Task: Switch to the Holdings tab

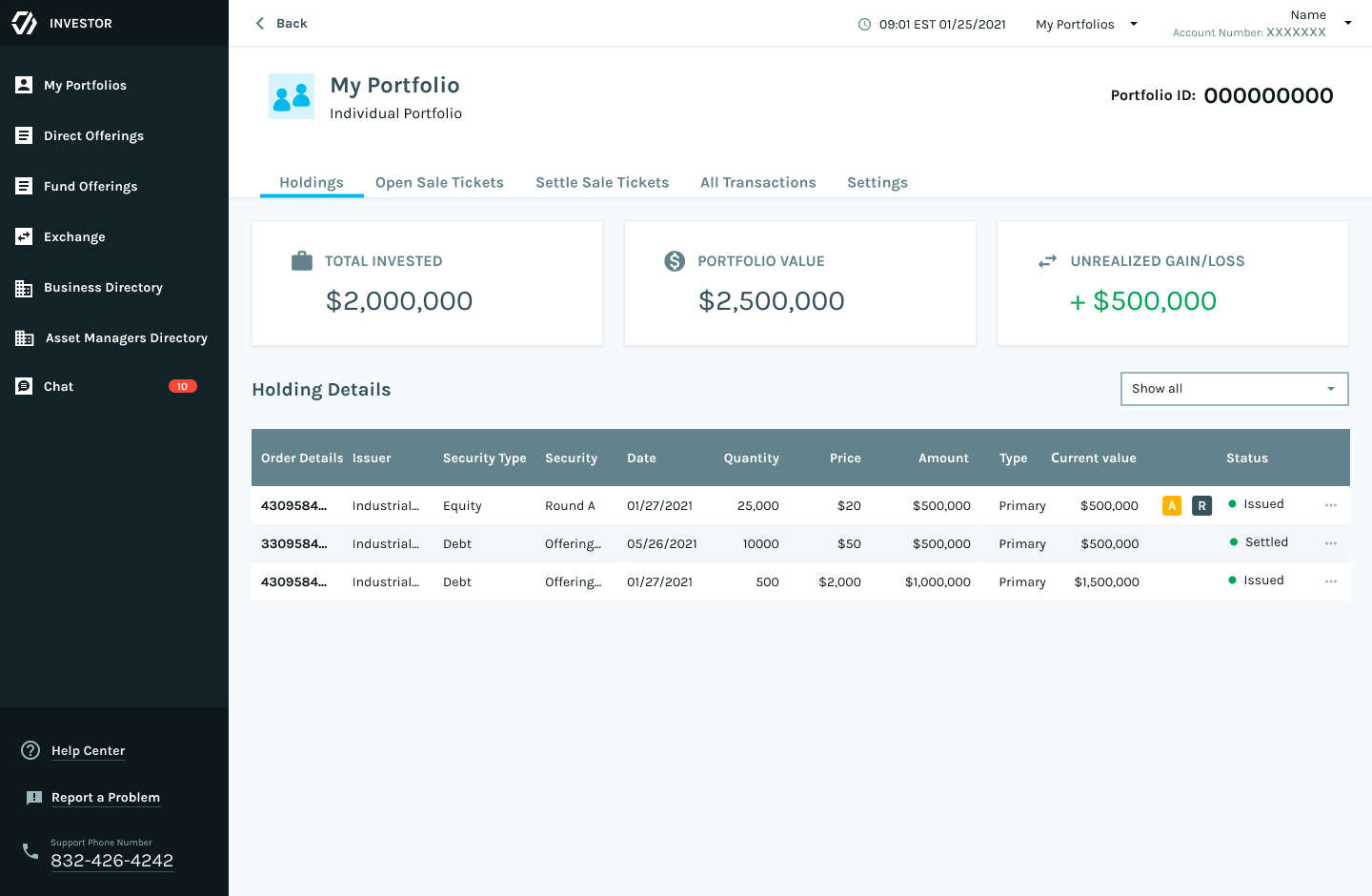Action: pyautogui.click(x=312, y=182)
